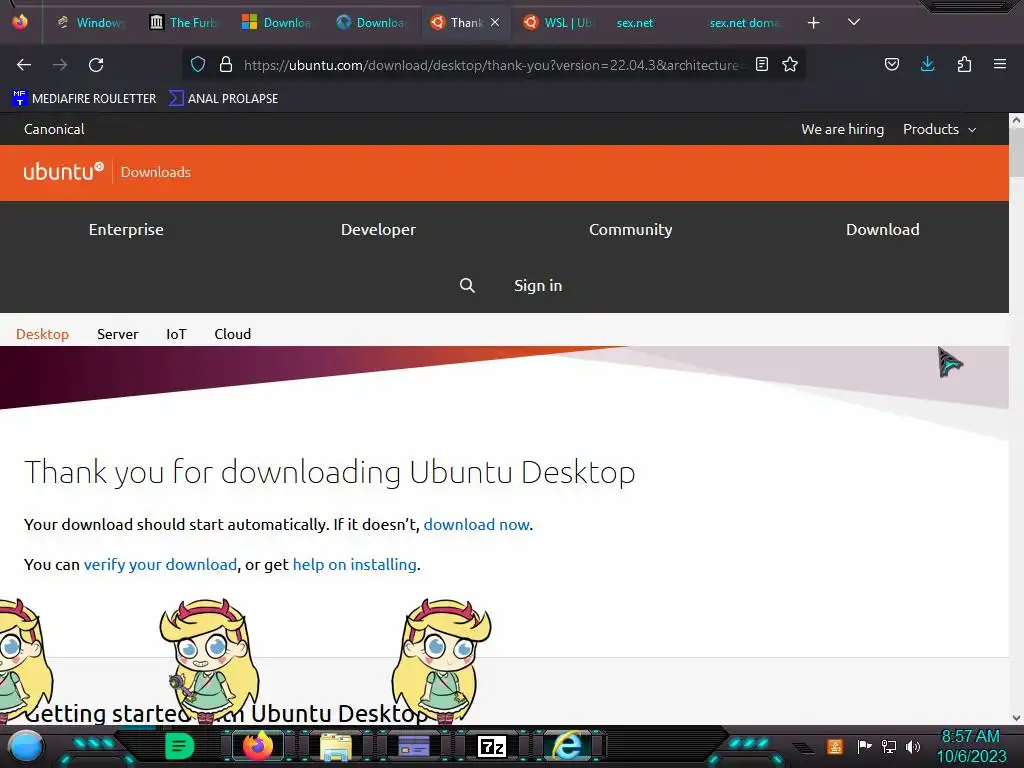The width and height of the screenshot is (1024, 768).
Task: Click the Downloads header link
Action: pos(155,172)
